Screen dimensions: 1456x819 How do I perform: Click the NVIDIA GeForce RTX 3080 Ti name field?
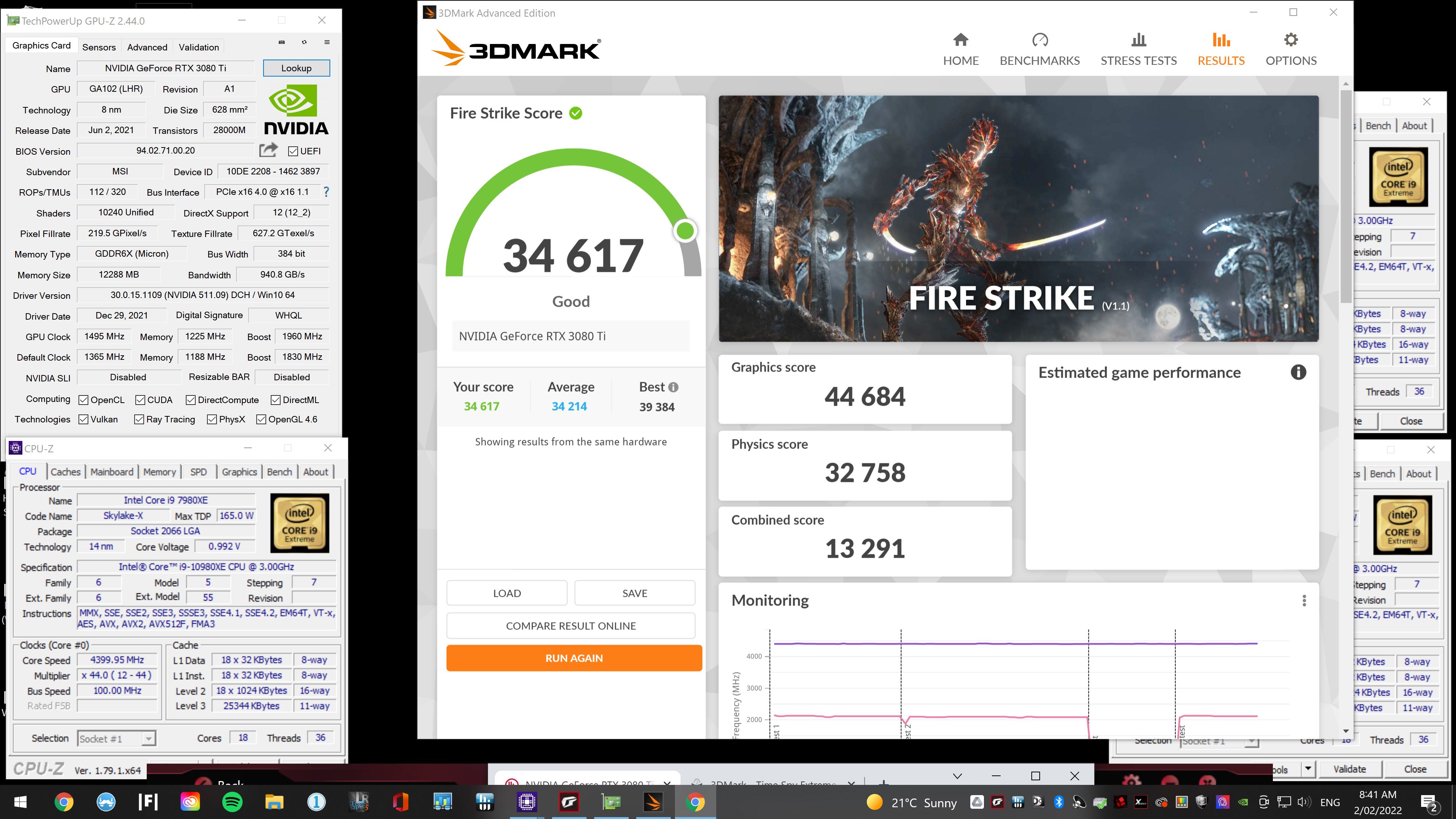570,336
